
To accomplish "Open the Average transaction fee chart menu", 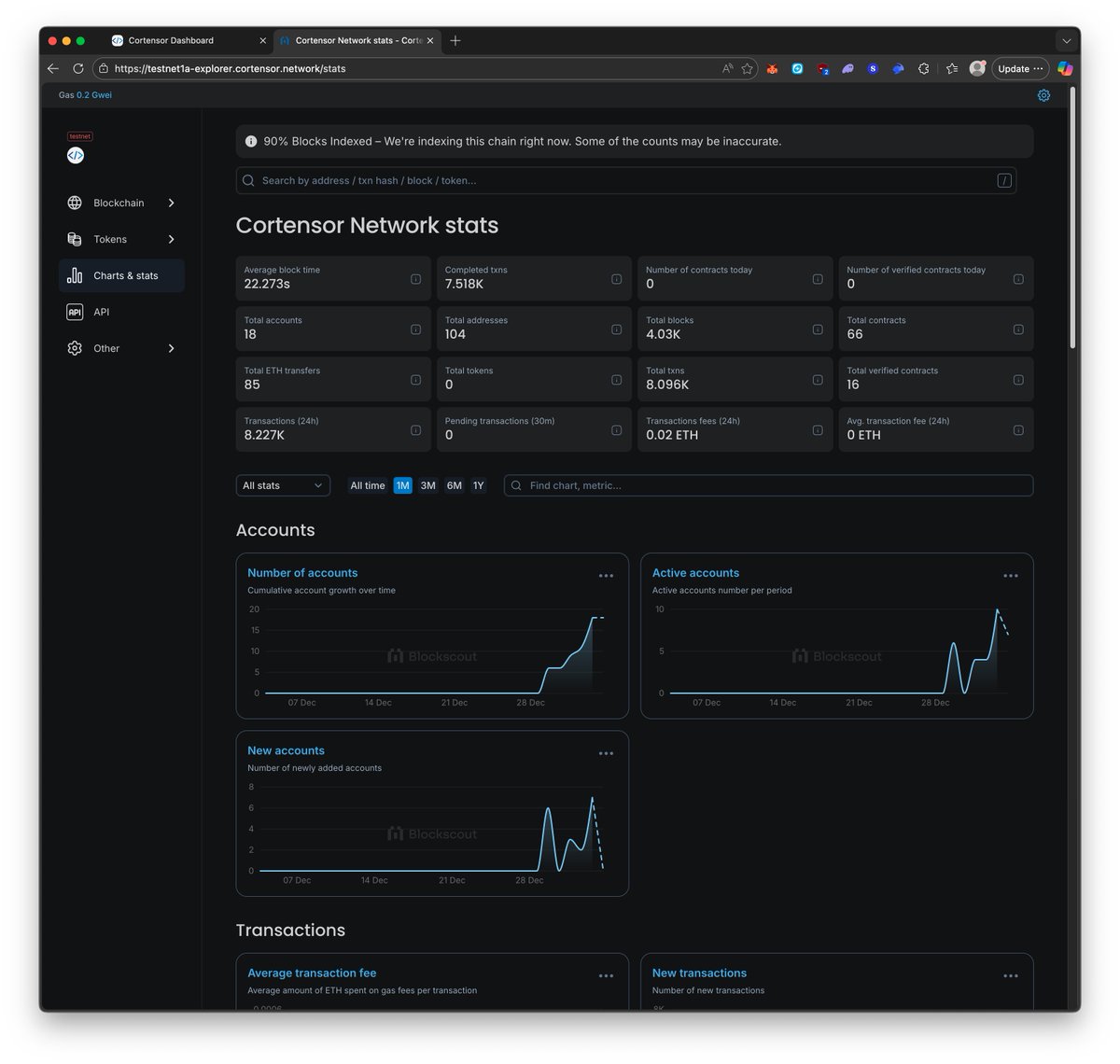I will coord(606,975).
